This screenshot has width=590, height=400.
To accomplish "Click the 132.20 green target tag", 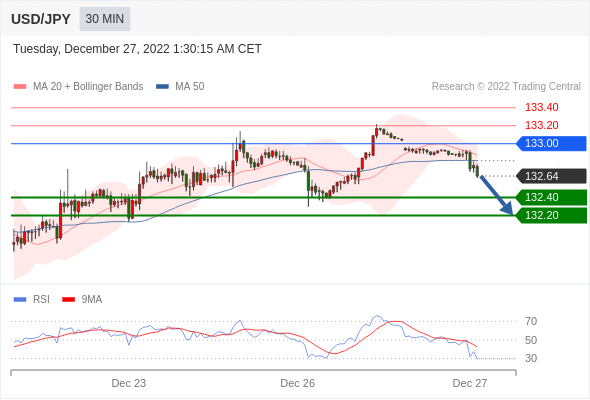I will click(551, 215).
